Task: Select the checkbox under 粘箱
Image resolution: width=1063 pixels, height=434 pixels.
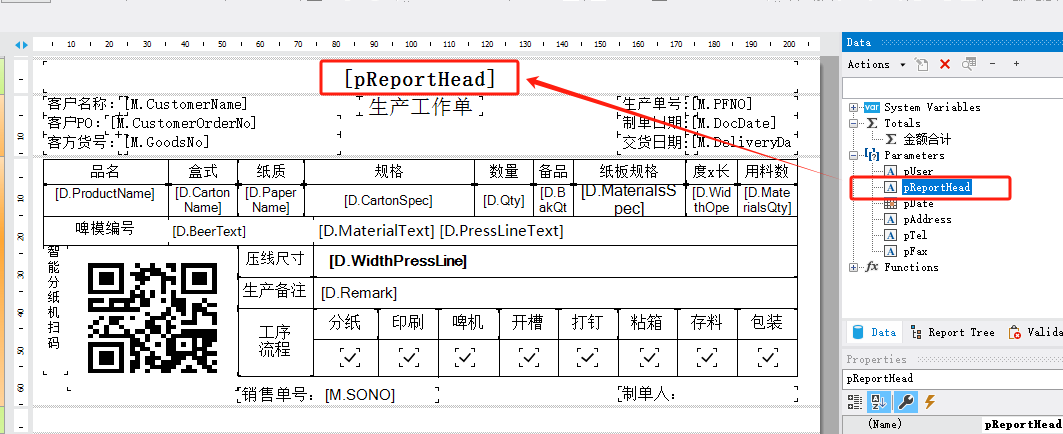Action: point(649,357)
